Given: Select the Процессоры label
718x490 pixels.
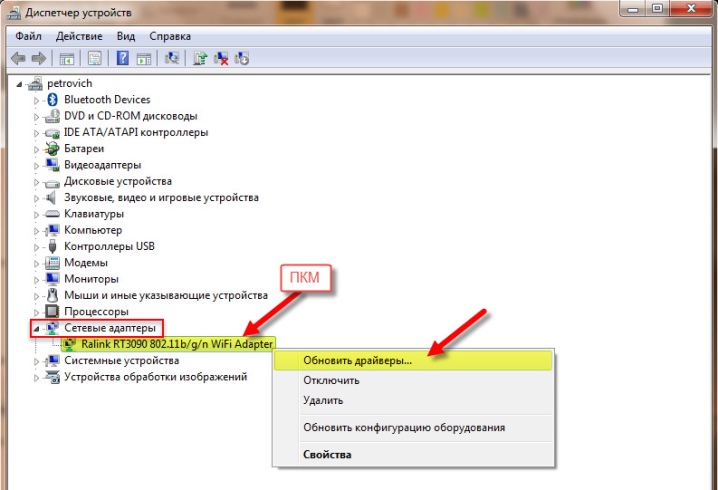Looking at the screenshot, I should 96,312.
